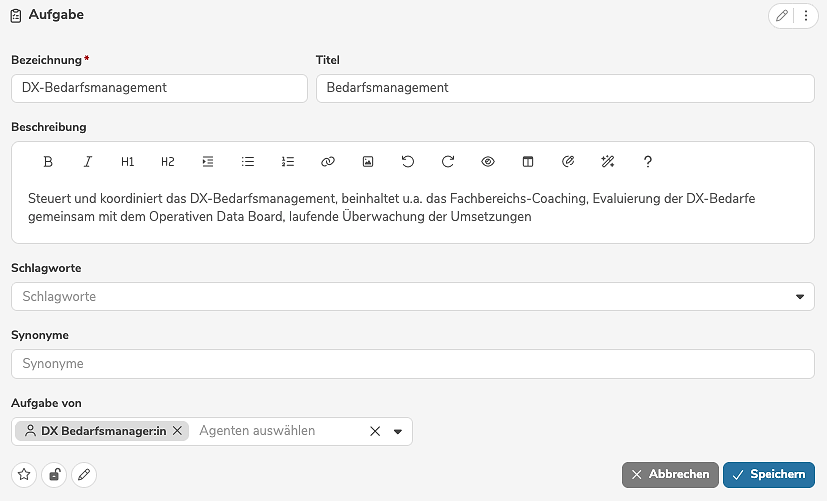Toggle bold formatting in description editor
Screen dimensions: 827x501
(x=47, y=161)
